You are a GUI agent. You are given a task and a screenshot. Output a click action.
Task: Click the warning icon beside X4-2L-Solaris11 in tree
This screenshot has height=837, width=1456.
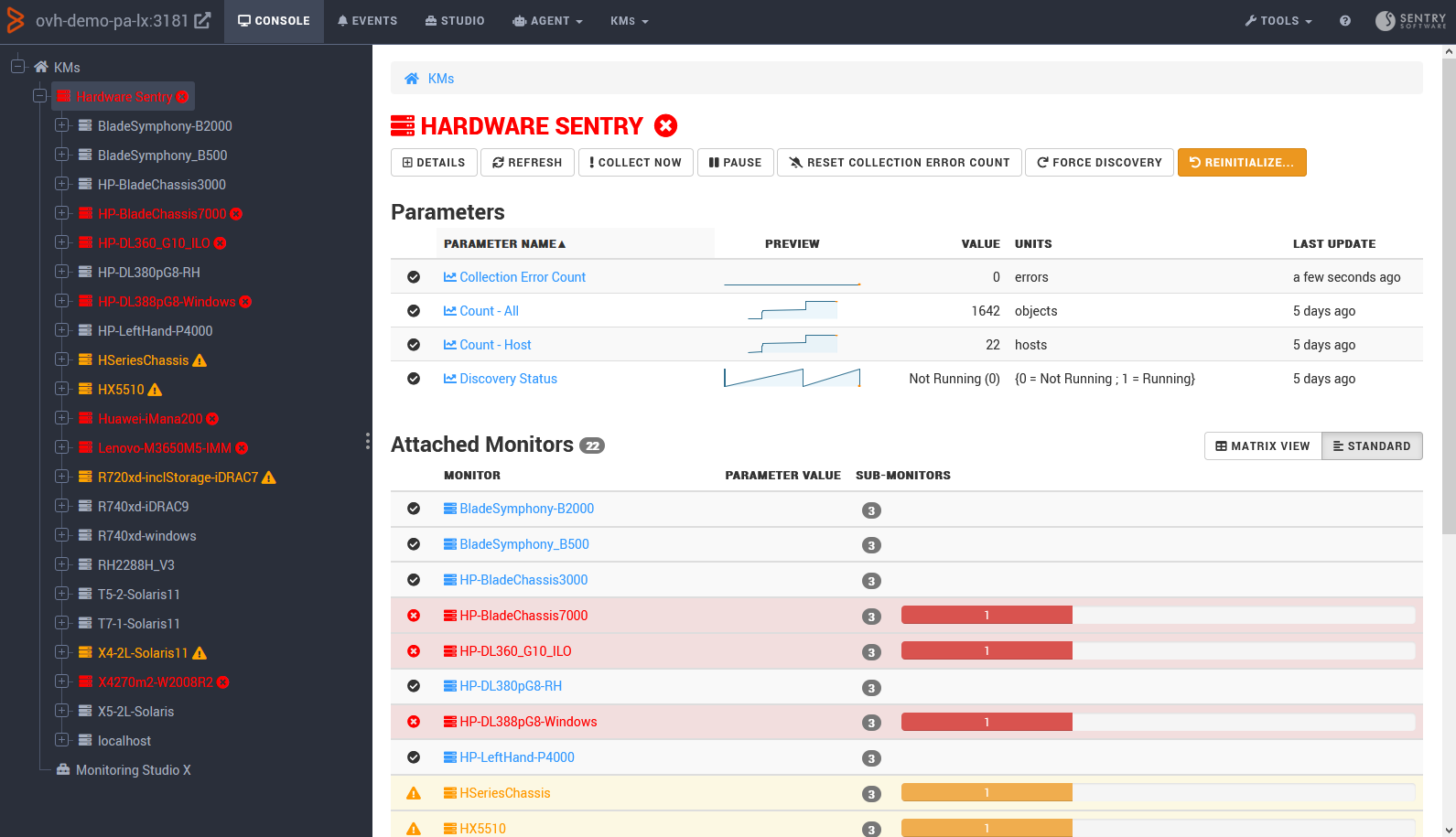(200, 653)
